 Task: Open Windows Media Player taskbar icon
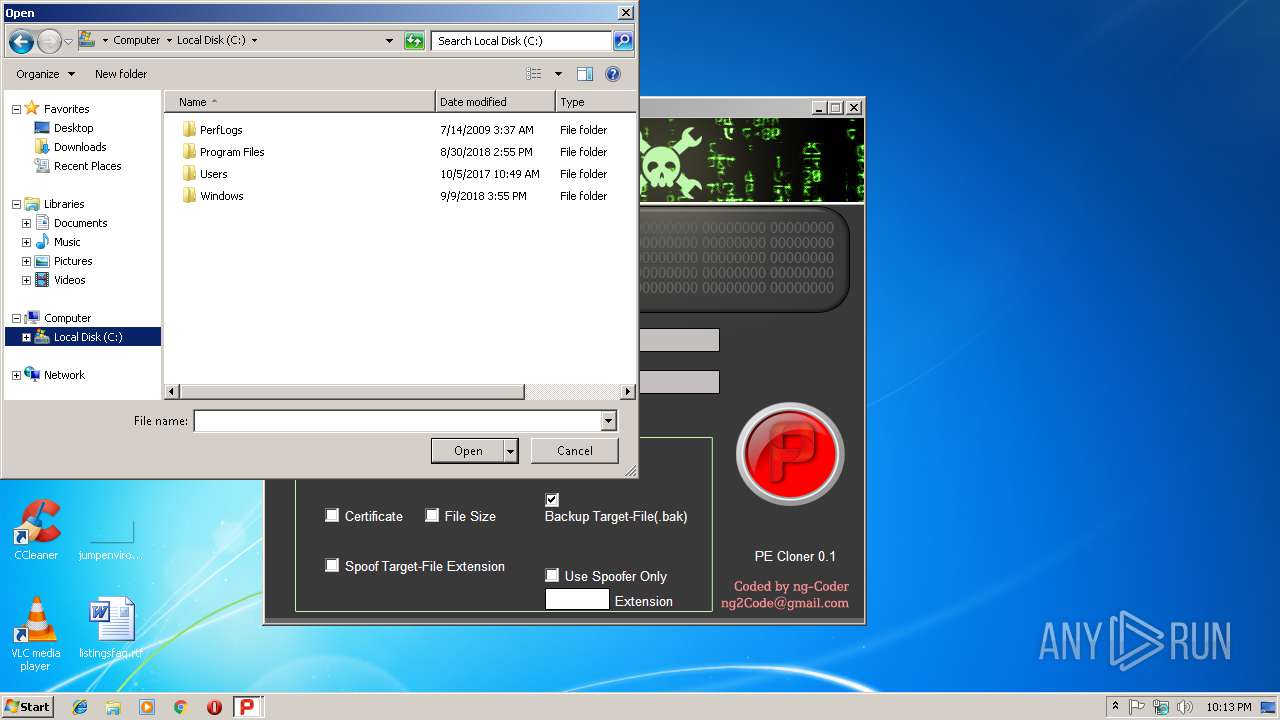pyautogui.click(x=147, y=707)
